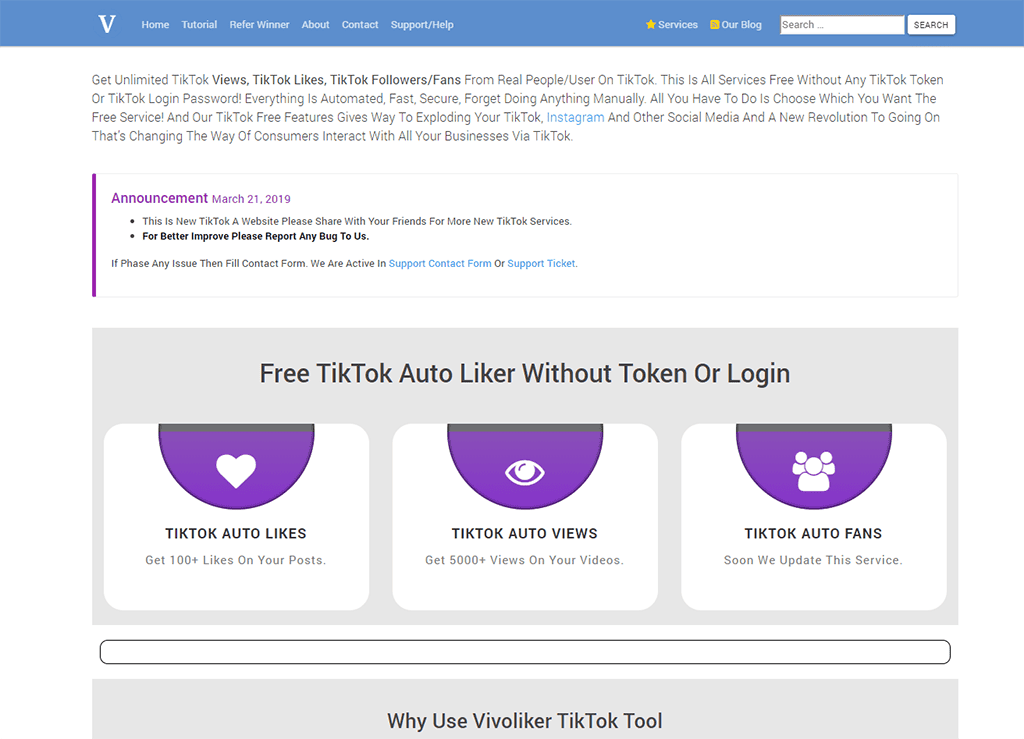Click the SEARCH button
Image resolution: width=1024 pixels, height=739 pixels.
coord(931,25)
